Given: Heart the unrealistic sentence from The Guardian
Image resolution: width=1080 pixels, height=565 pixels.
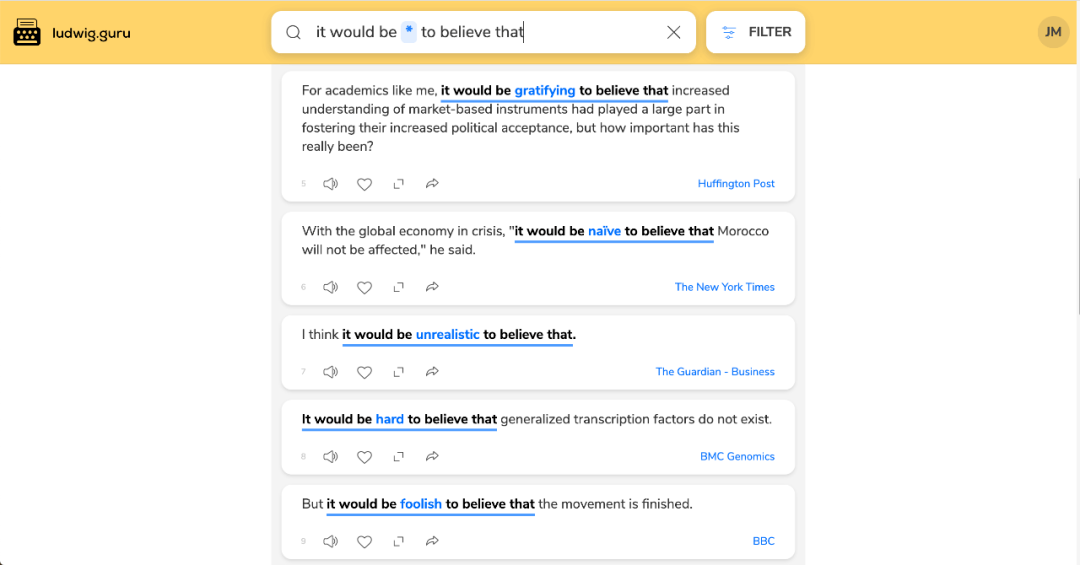Looking at the screenshot, I should pos(365,372).
